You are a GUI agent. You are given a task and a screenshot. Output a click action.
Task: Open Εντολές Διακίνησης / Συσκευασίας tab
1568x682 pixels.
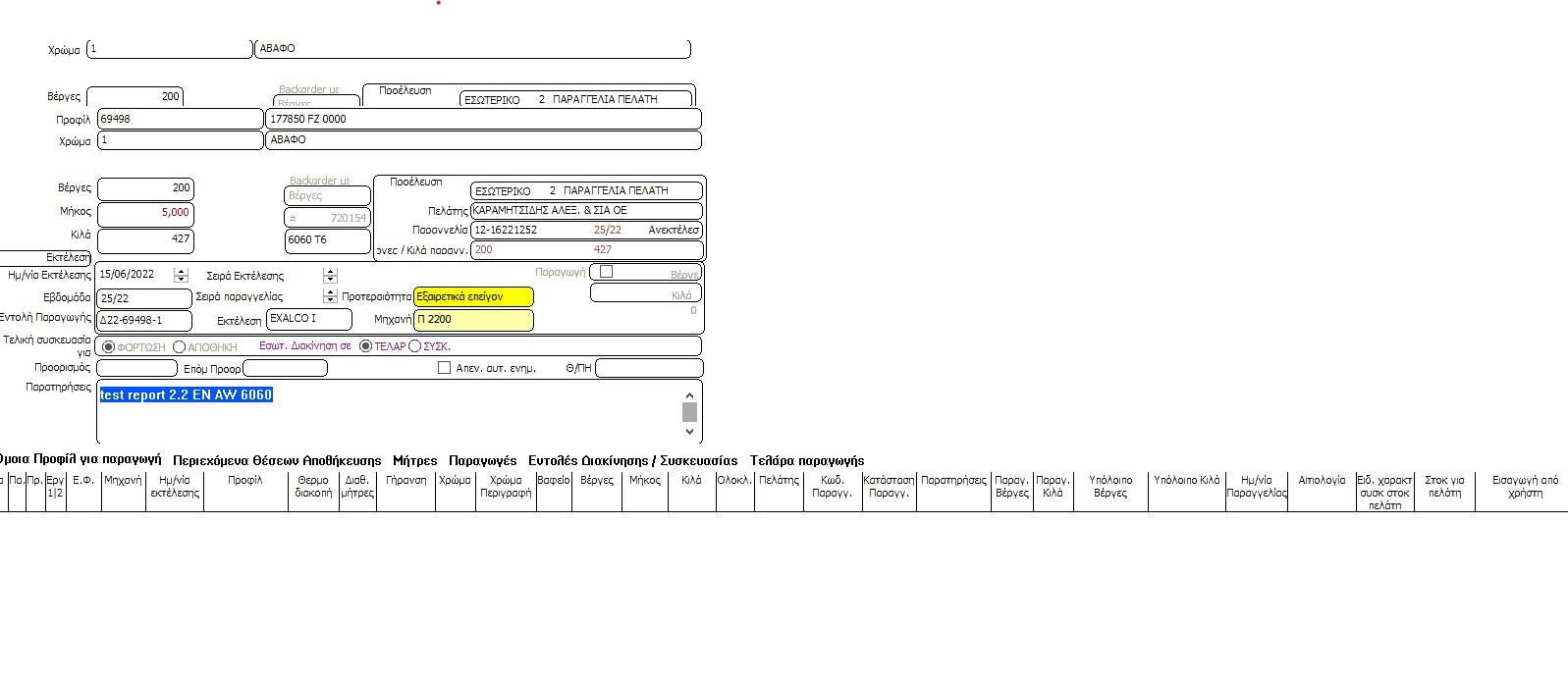[632, 460]
